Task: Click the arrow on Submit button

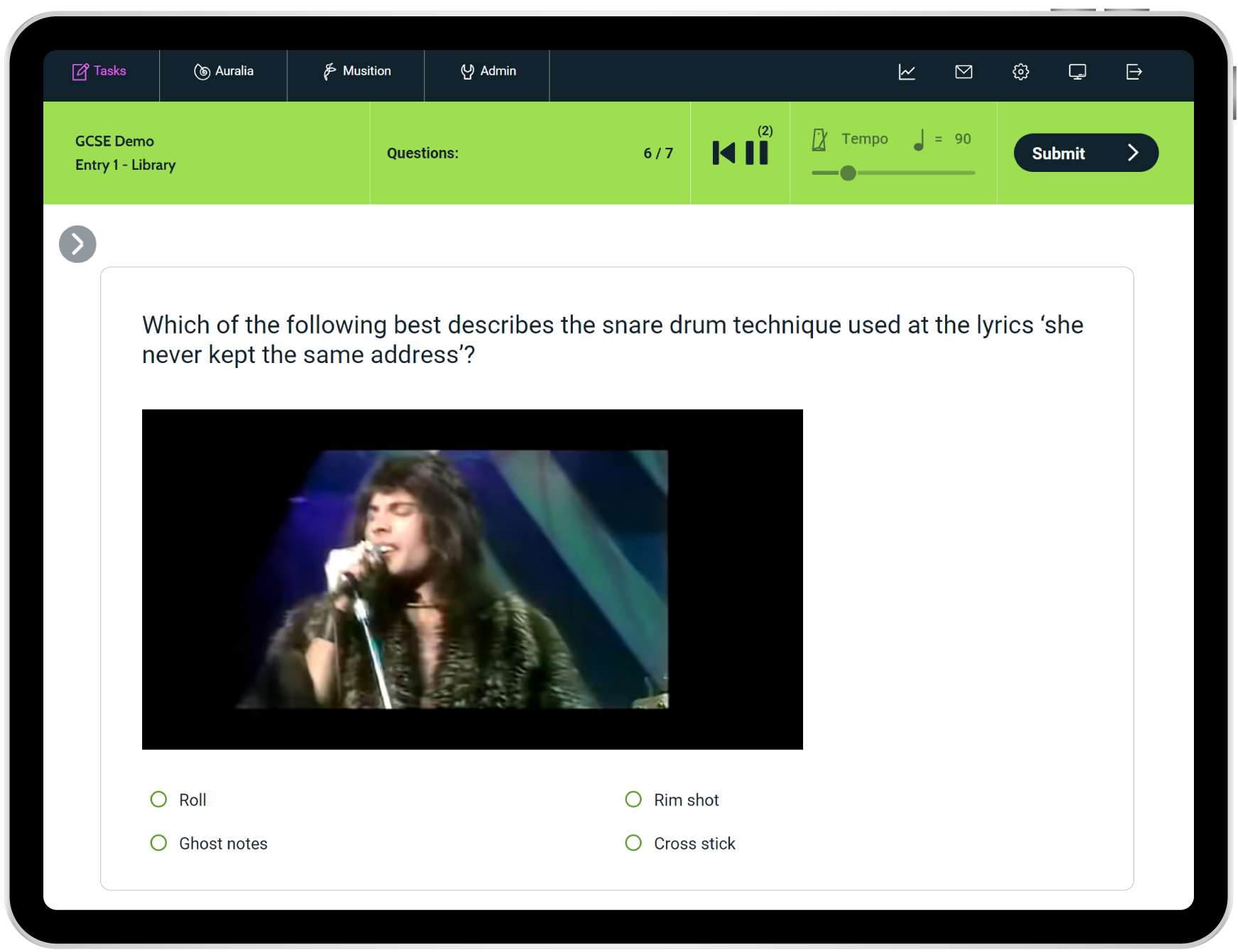Action: (x=1134, y=153)
